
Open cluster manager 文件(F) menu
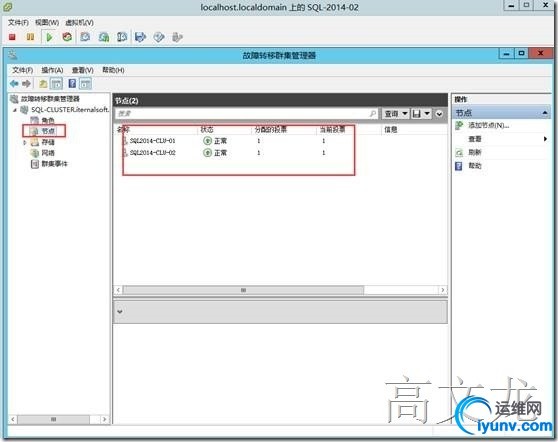click(x=22, y=70)
